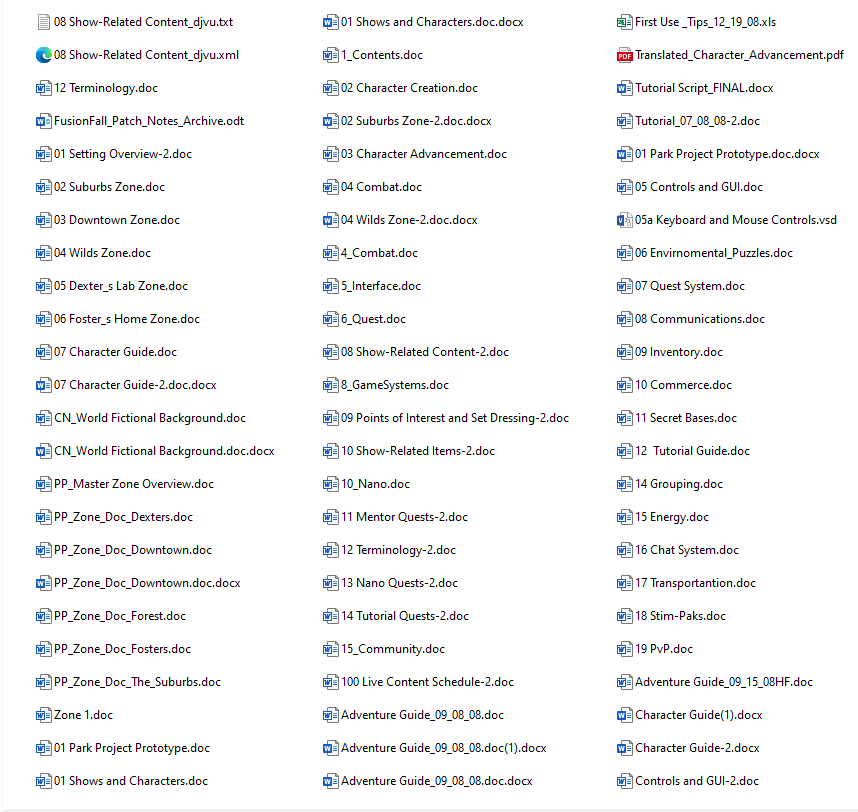Select 09 Points of Interest and Set Dressing-2.doc
Image resolution: width=858 pixels, height=812 pixels.
coord(446,418)
